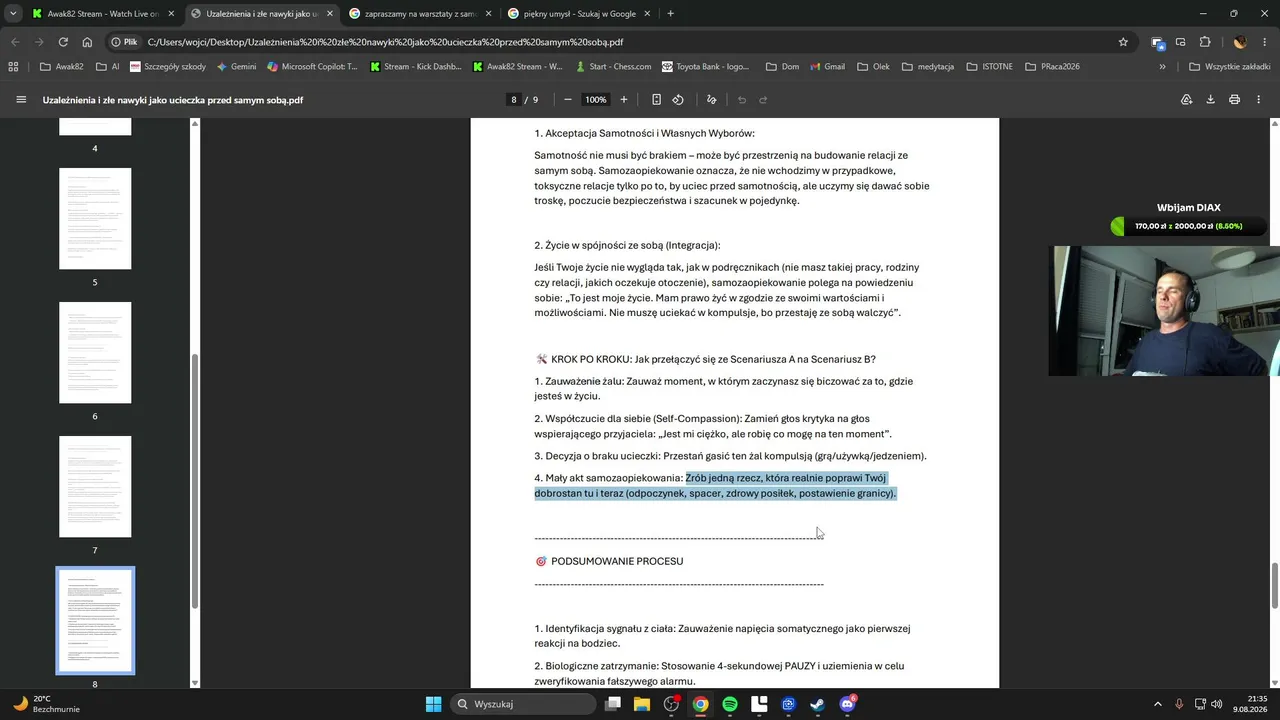Open Chrome three-dot menu
This screenshot has height=720, width=1280.
[1263, 42]
